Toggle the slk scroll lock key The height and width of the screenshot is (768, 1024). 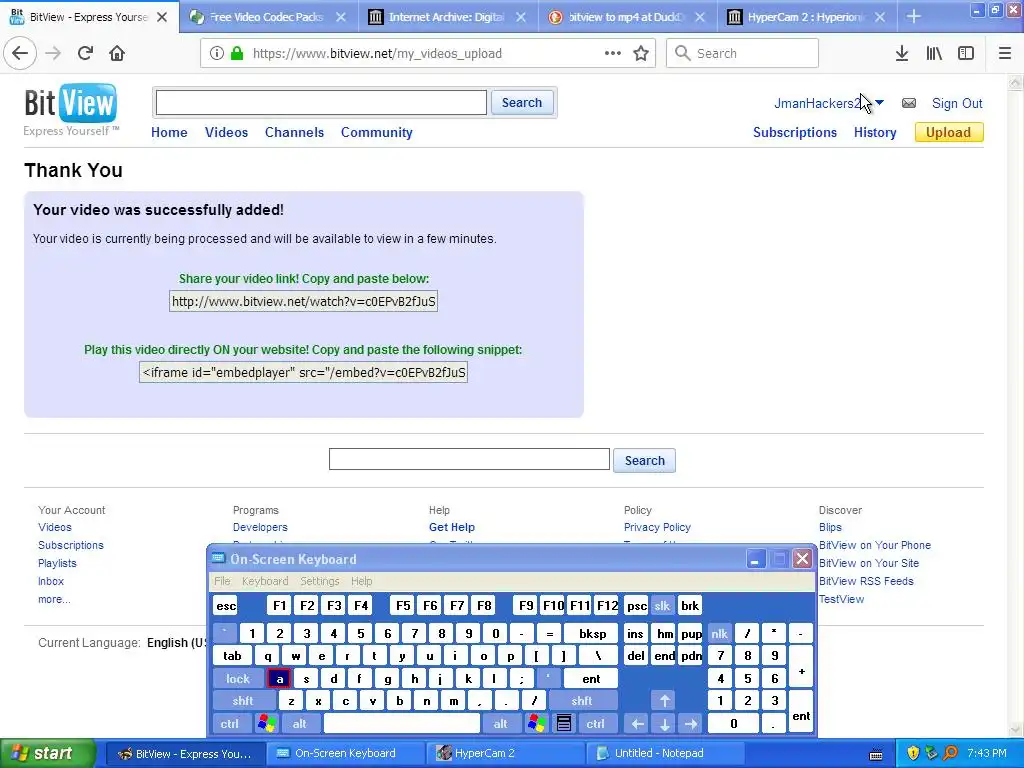(662, 605)
